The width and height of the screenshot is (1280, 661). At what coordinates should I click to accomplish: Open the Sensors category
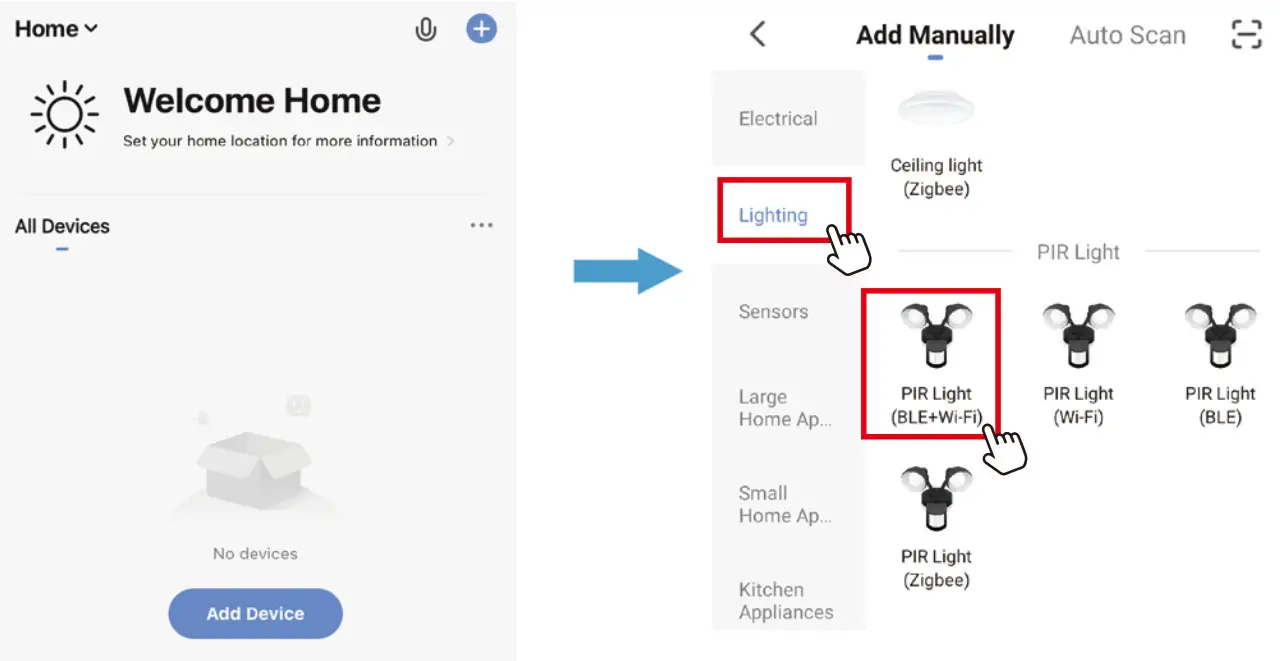coord(773,312)
